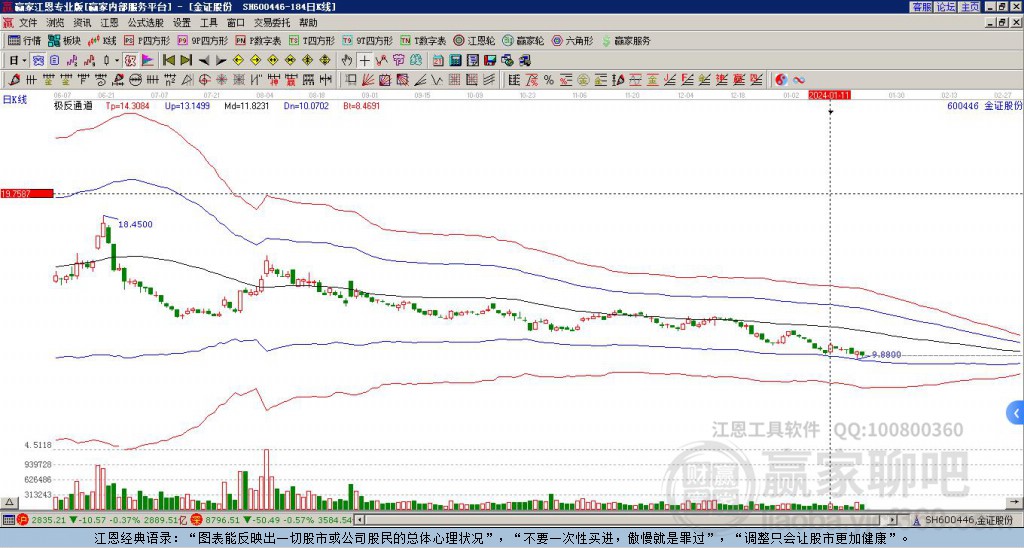The width and height of the screenshot is (1024, 548).
Task: Open 赢家服务 from the toolbar
Action: (x=626, y=40)
